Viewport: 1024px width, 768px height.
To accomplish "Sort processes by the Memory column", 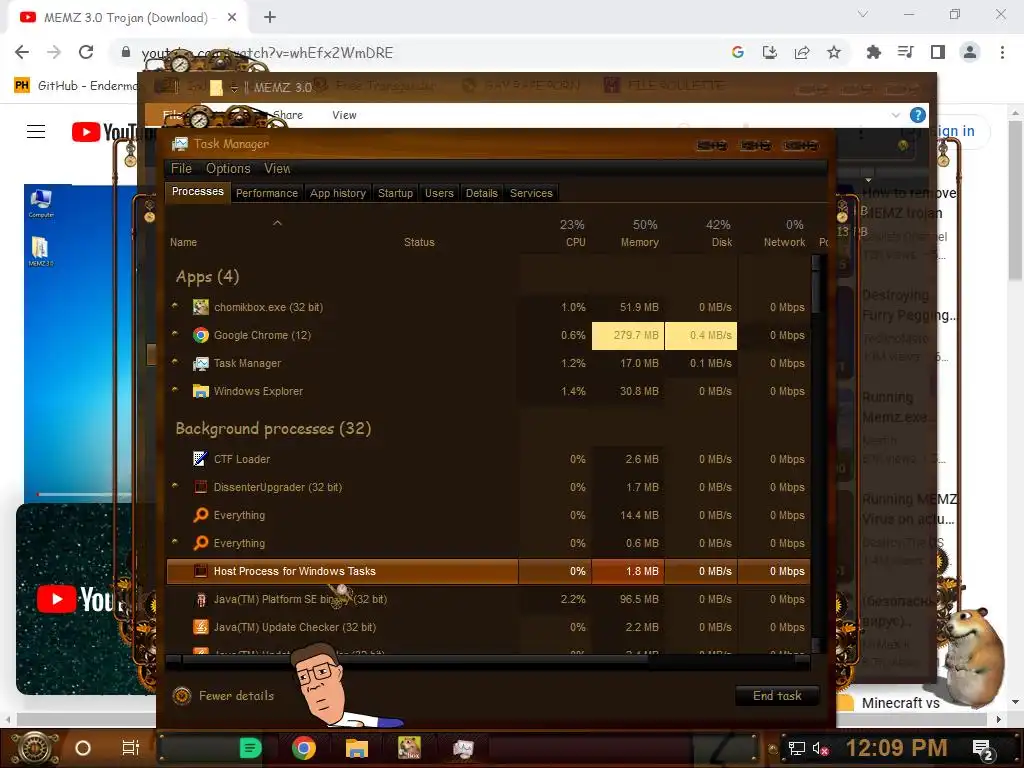I will [639, 233].
